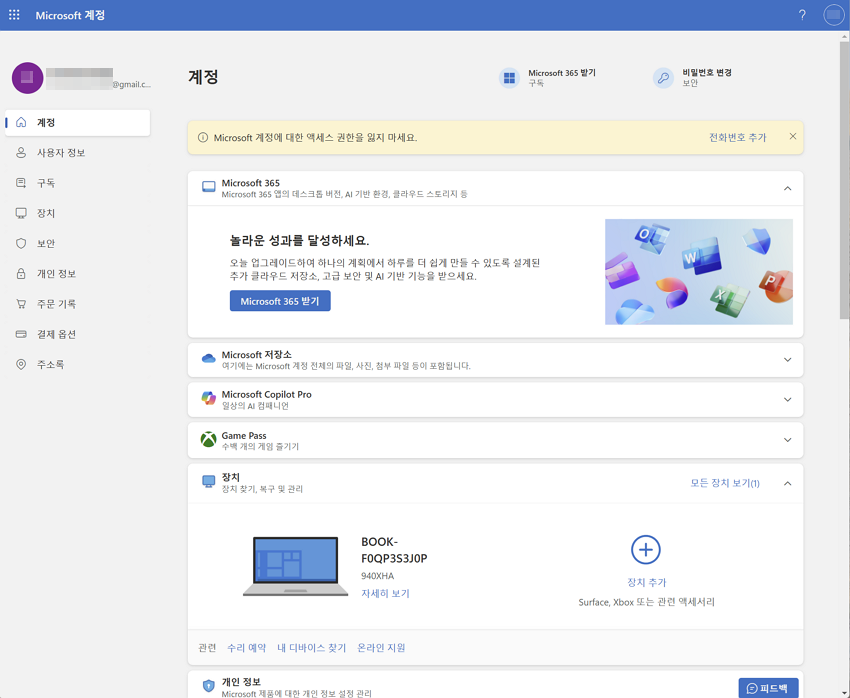Viewport: 850px width, 698px height.
Task: Open the 전화번호 추가 link
Action: (x=739, y=136)
